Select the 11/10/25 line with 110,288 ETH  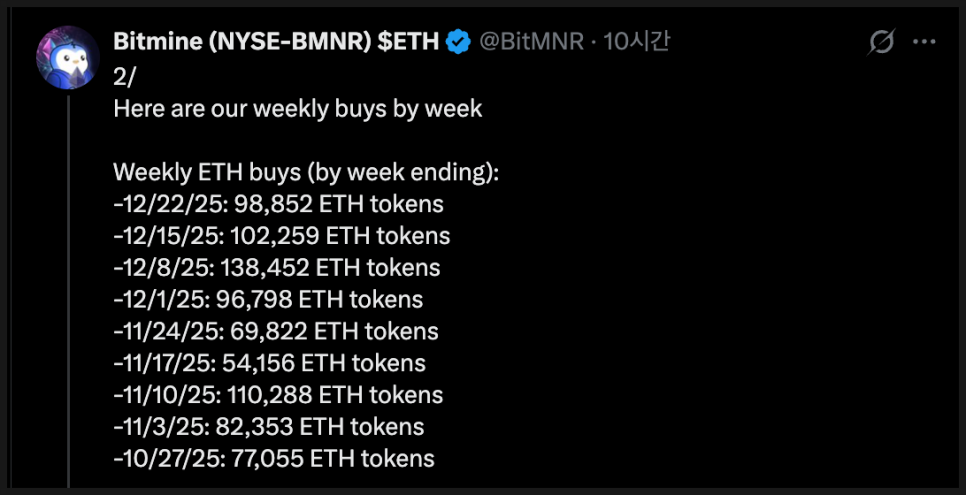click(x=278, y=395)
